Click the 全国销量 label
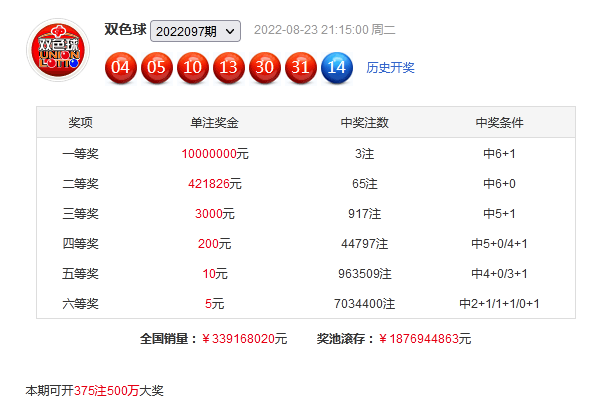Viewport: 609px width, 415px height. (167, 339)
